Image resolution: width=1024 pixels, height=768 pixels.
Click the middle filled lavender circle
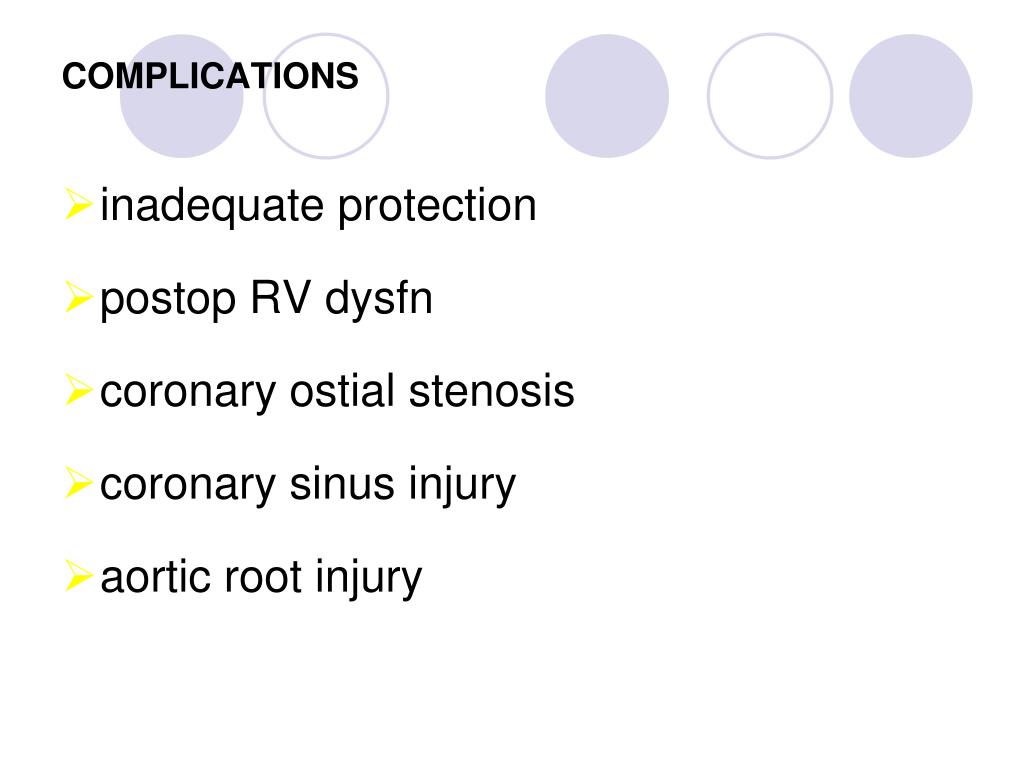coord(607,96)
